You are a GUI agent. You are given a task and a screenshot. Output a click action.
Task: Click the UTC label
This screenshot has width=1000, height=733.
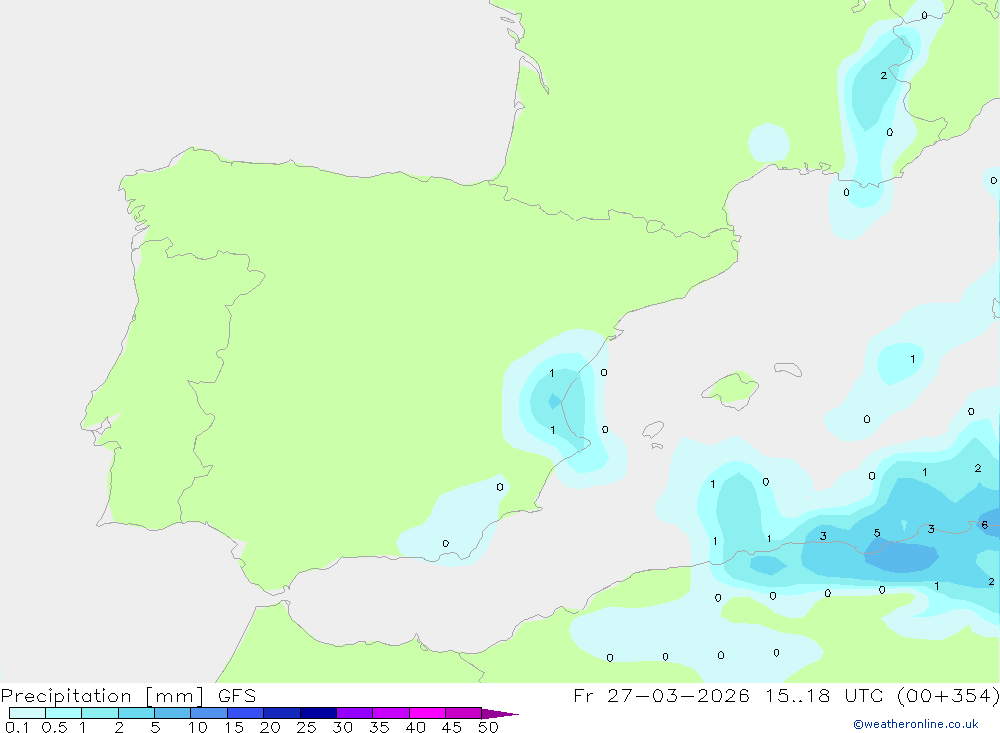864,696
